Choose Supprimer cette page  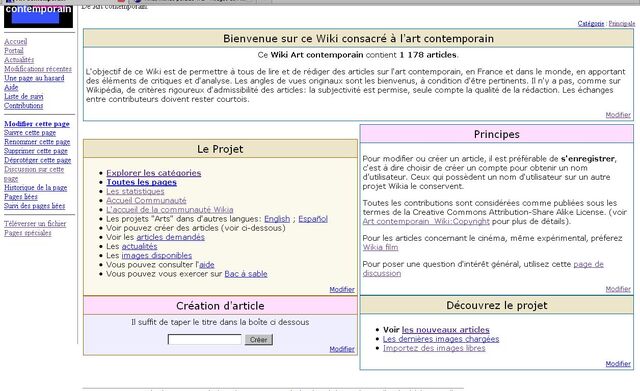coord(36,151)
